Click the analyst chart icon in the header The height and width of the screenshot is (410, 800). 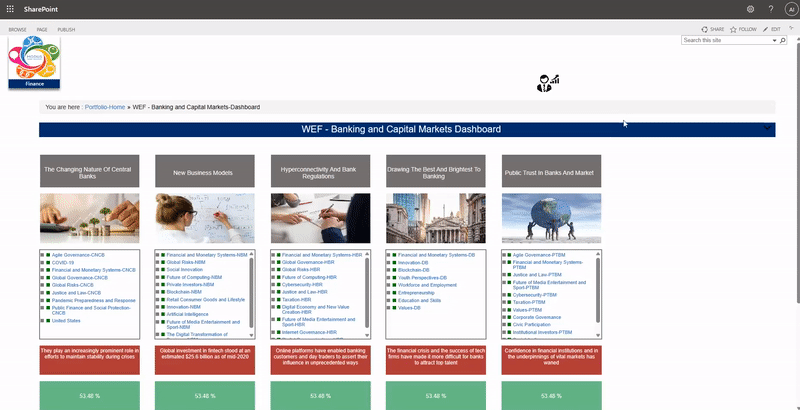[547, 83]
